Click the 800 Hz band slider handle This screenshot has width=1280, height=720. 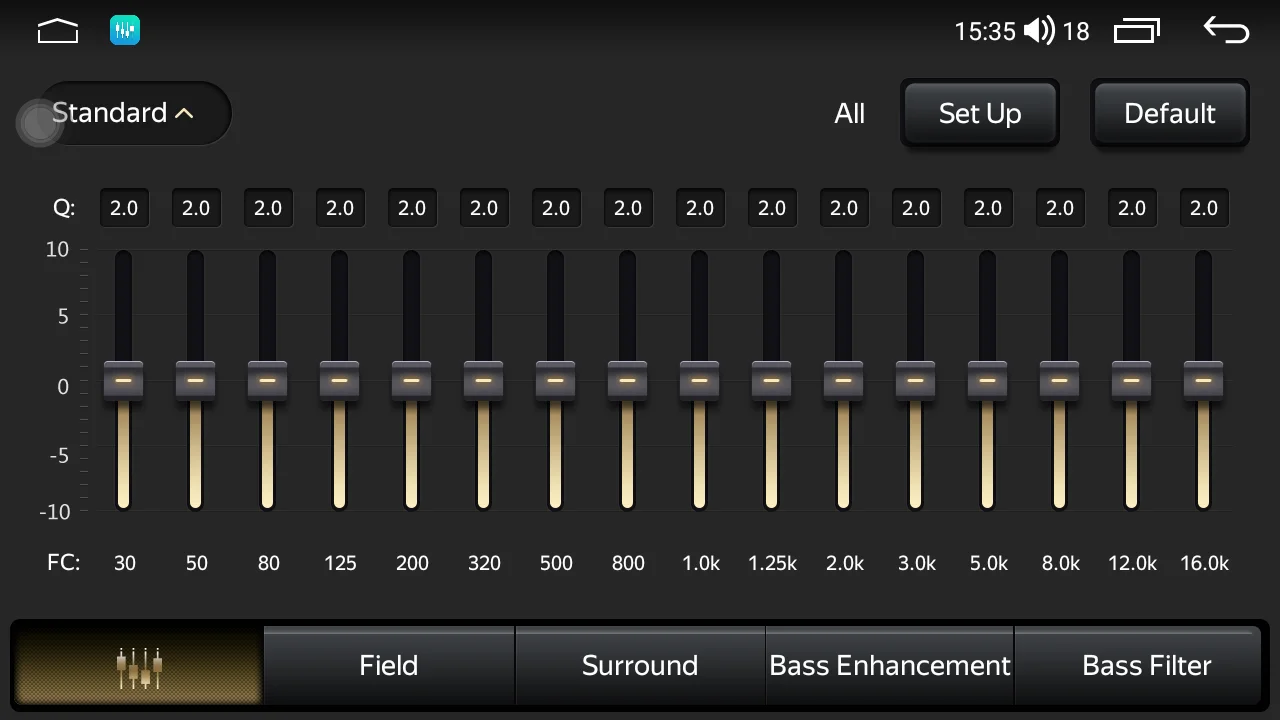tap(628, 381)
